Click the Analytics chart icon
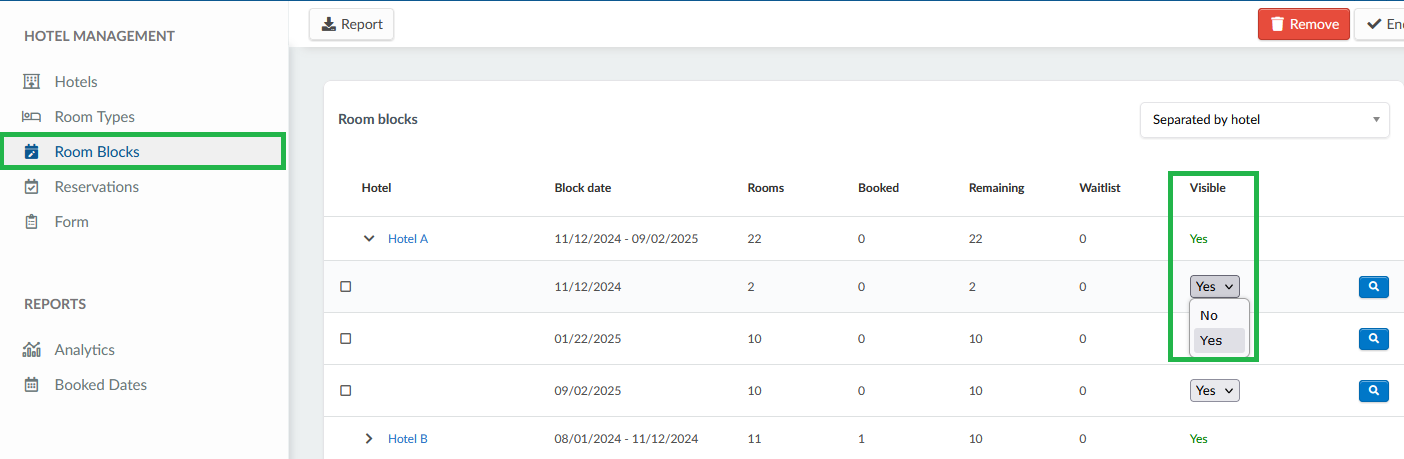Screen dimensions: 1404x459 tap(31, 350)
